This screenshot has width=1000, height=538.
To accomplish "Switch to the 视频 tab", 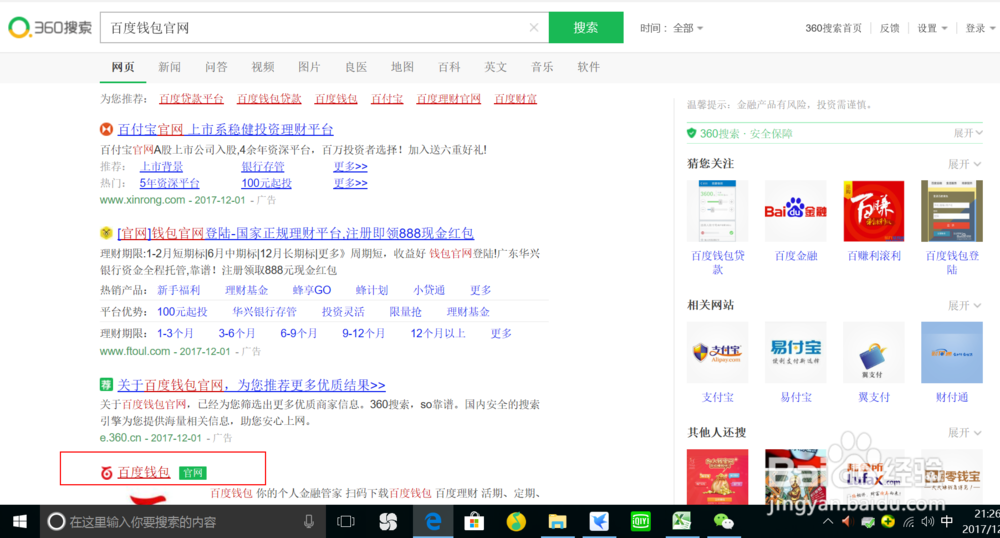I will (263, 67).
